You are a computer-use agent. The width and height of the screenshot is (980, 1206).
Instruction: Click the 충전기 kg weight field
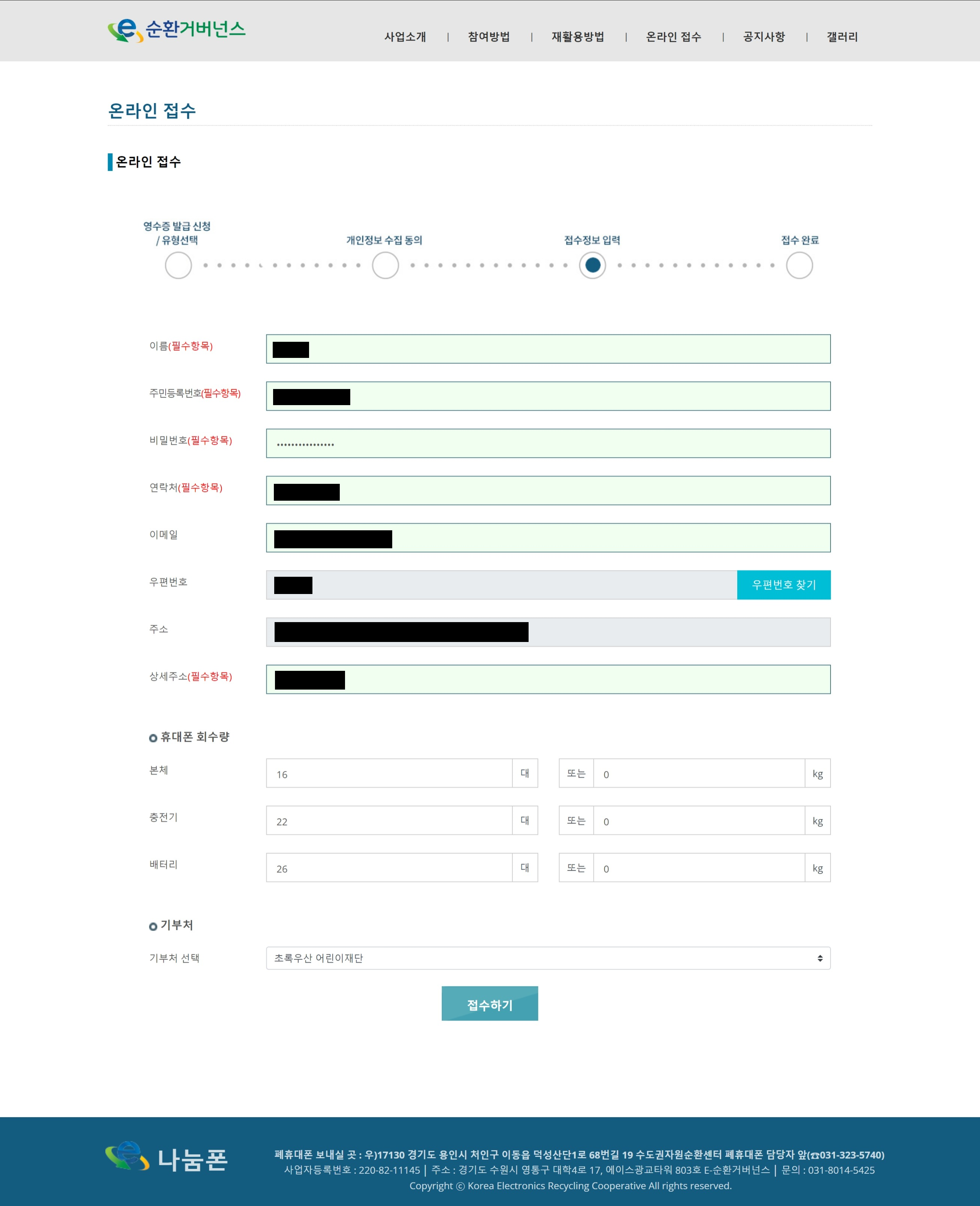pyautogui.click(x=698, y=821)
